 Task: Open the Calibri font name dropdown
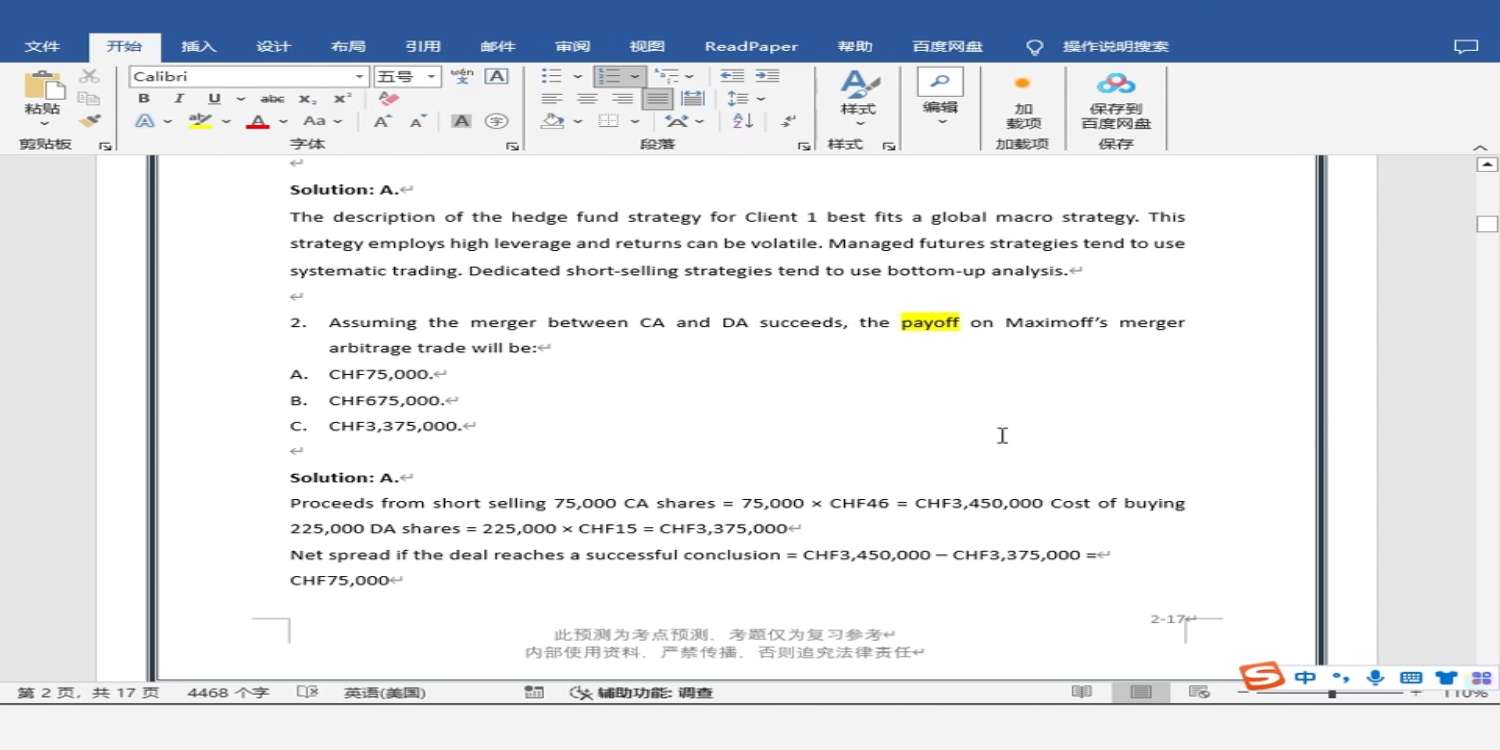pyautogui.click(x=360, y=77)
